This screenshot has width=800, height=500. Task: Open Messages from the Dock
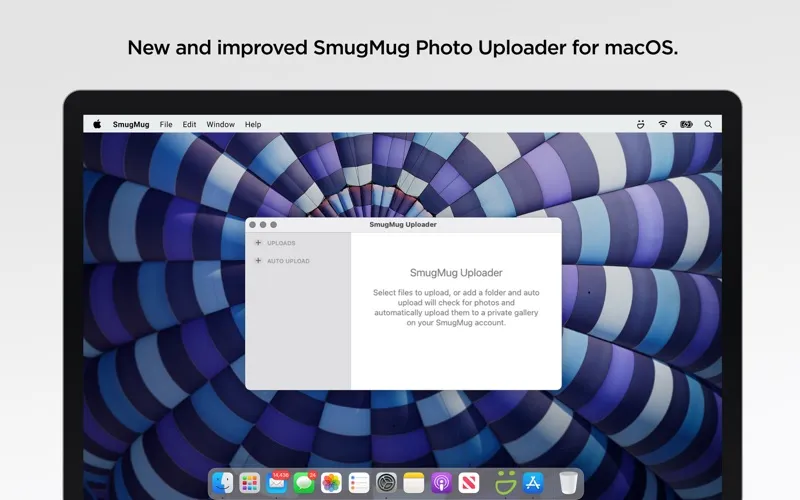click(305, 483)
